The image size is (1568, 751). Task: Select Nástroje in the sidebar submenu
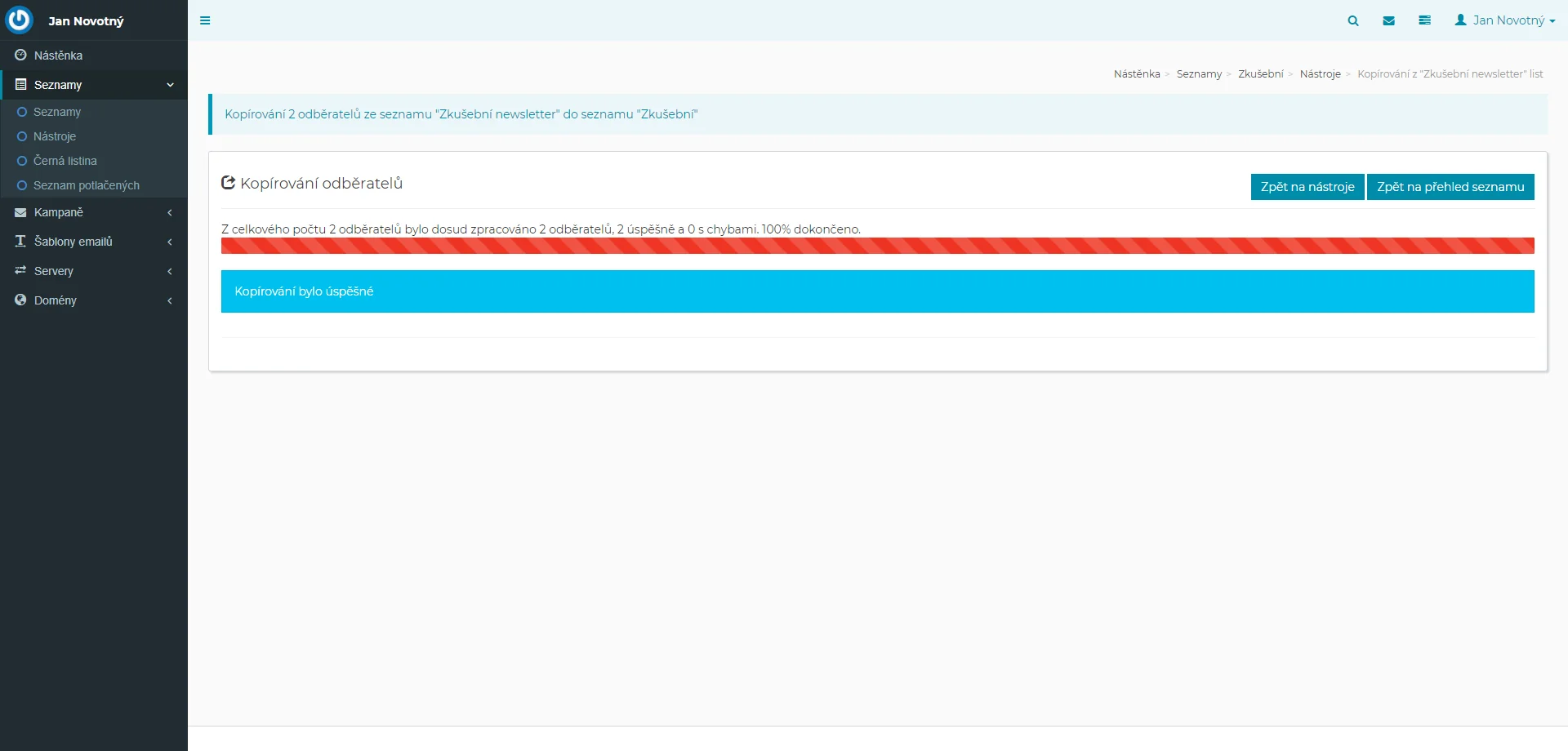coord(55,136)
